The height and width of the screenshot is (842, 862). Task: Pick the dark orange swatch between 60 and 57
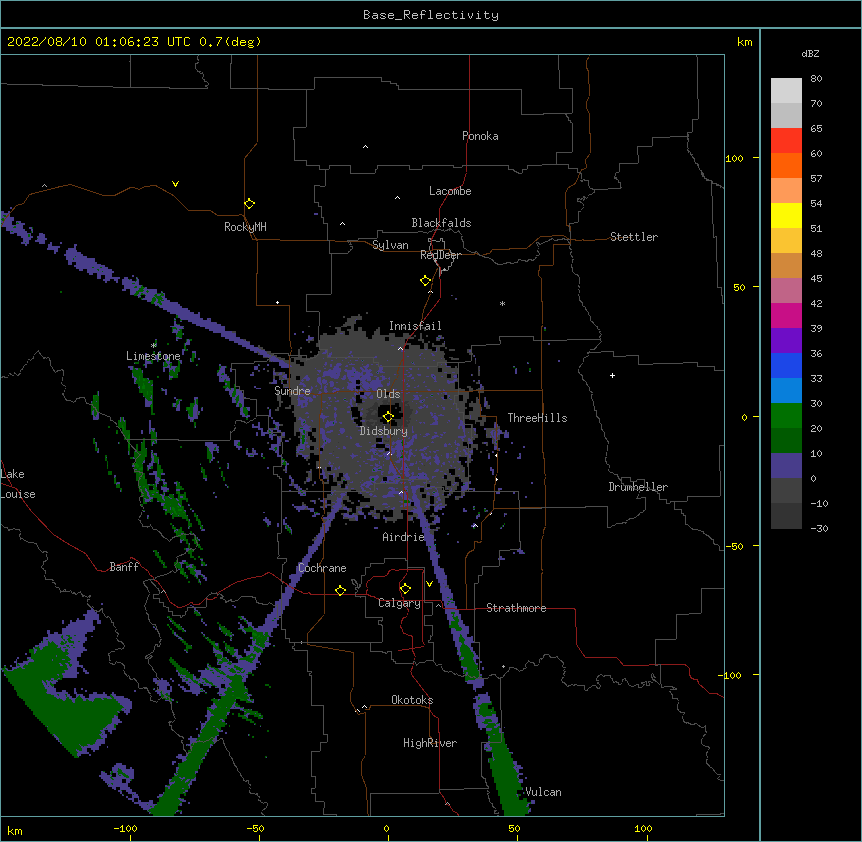pos(786,165)
